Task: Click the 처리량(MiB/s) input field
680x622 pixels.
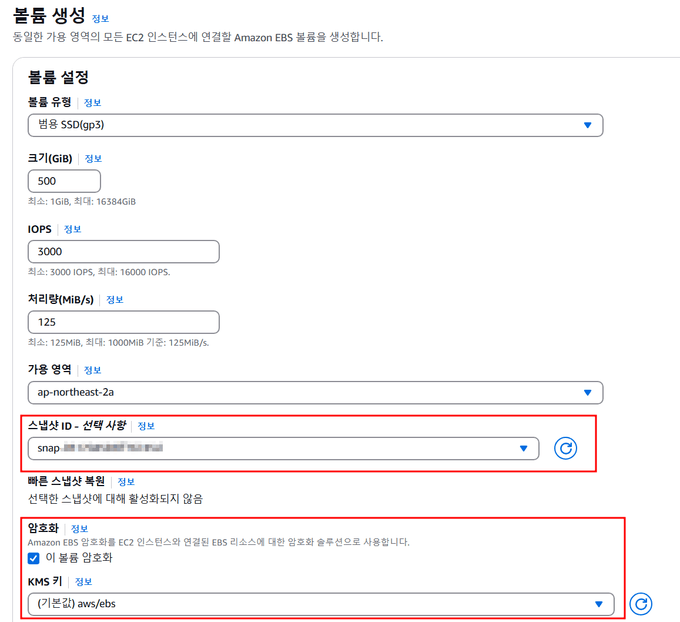Action: pyautogui.click(x=124, y=322)
